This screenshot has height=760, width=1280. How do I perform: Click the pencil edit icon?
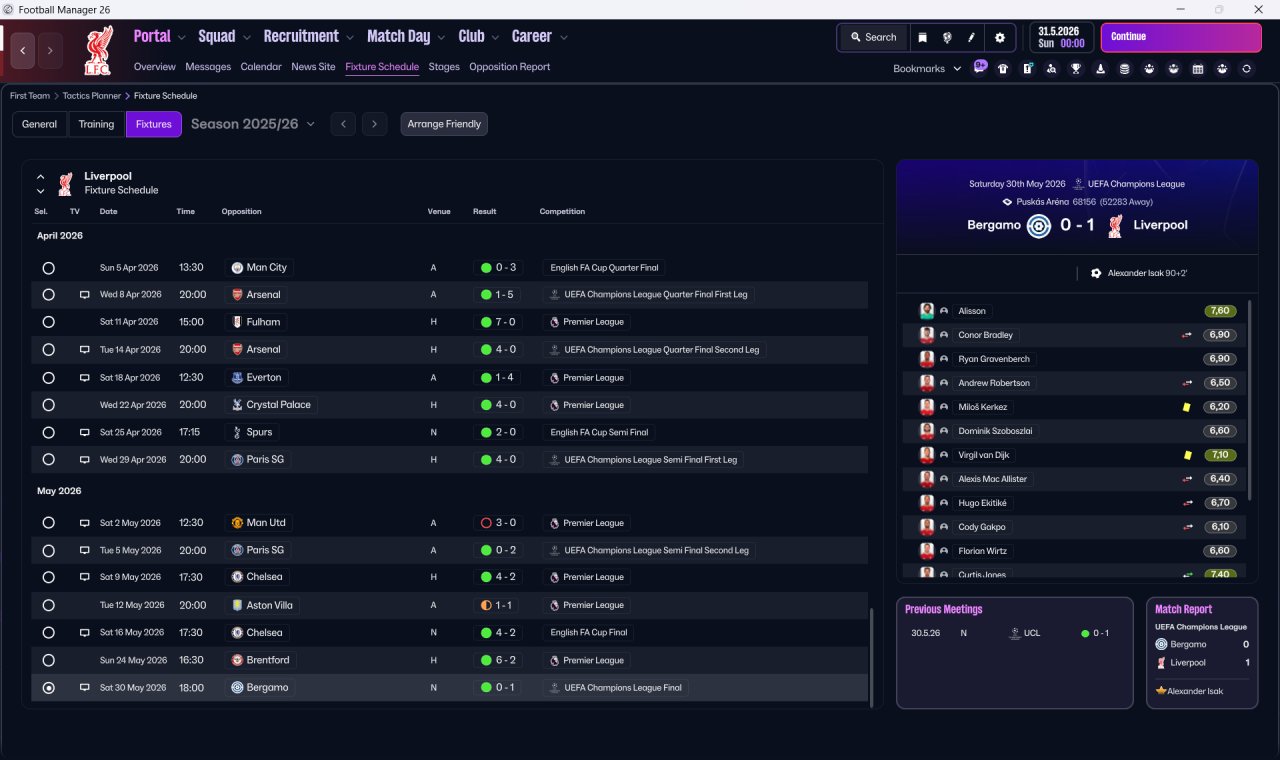[x=971, y=38]
